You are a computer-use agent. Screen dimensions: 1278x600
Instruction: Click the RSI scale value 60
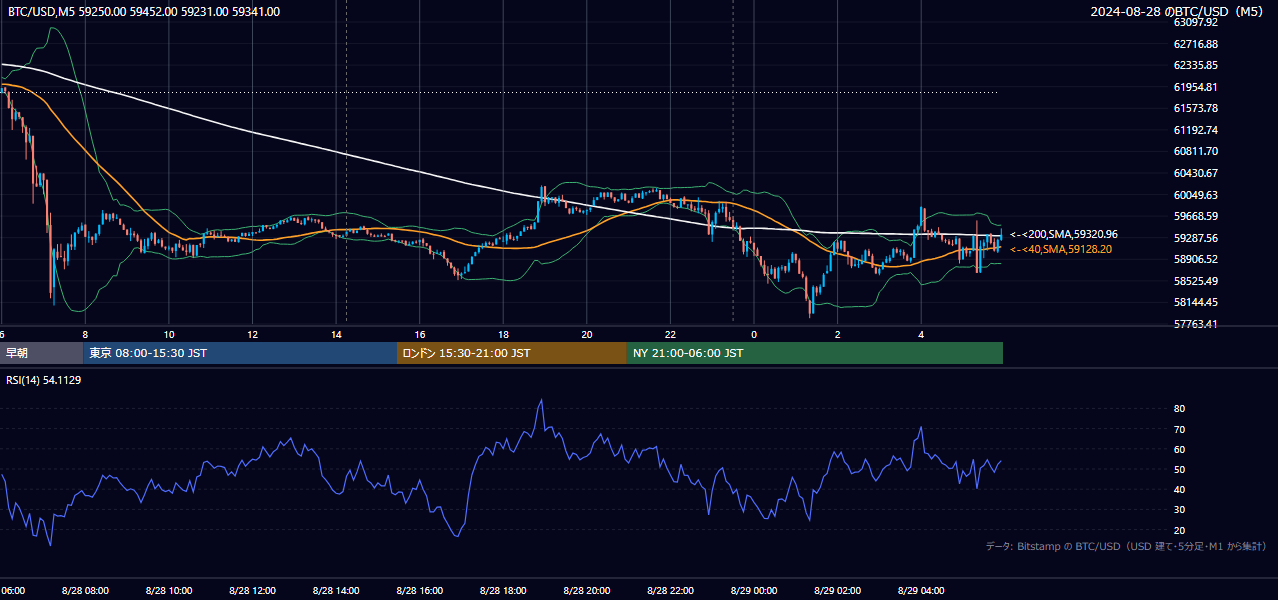tap(1180, 449)
